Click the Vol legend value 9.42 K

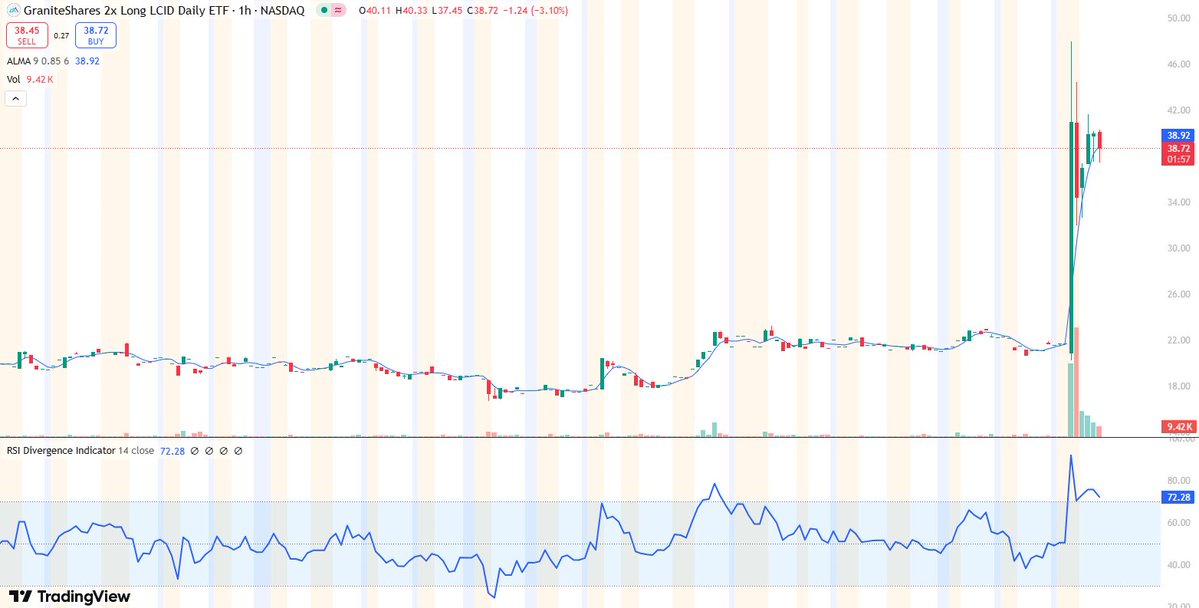coord(40,79)
